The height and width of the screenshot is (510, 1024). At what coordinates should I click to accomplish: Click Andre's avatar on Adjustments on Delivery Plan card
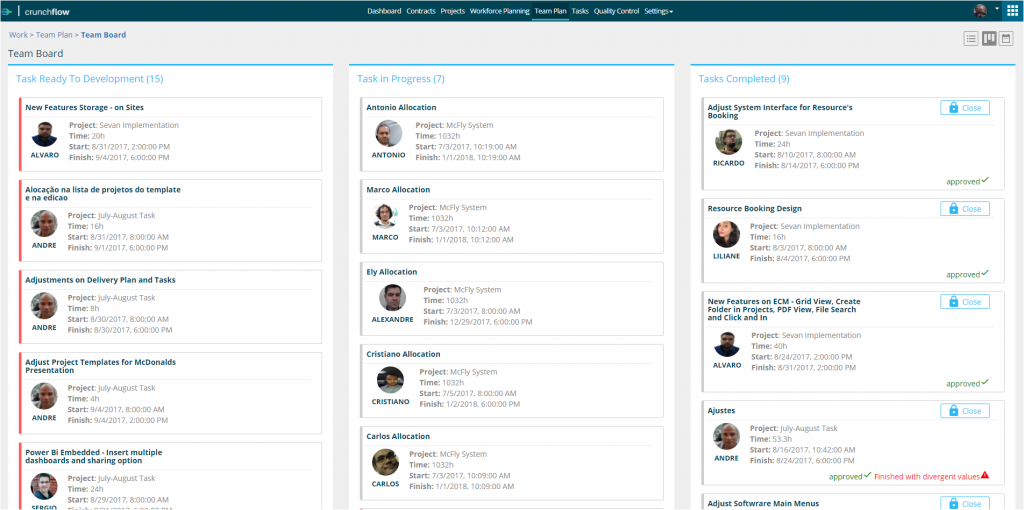coord(44,307)
